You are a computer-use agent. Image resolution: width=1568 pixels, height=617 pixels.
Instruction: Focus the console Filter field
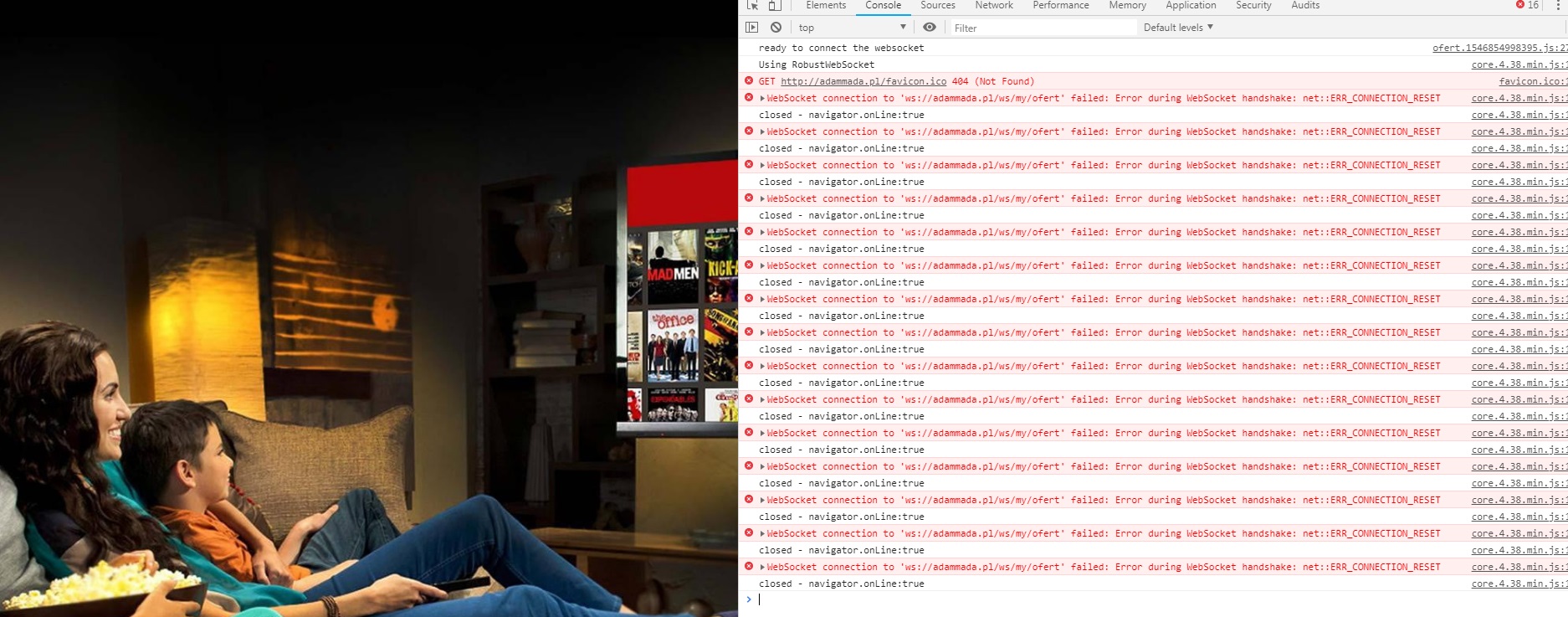[1043, 28]
